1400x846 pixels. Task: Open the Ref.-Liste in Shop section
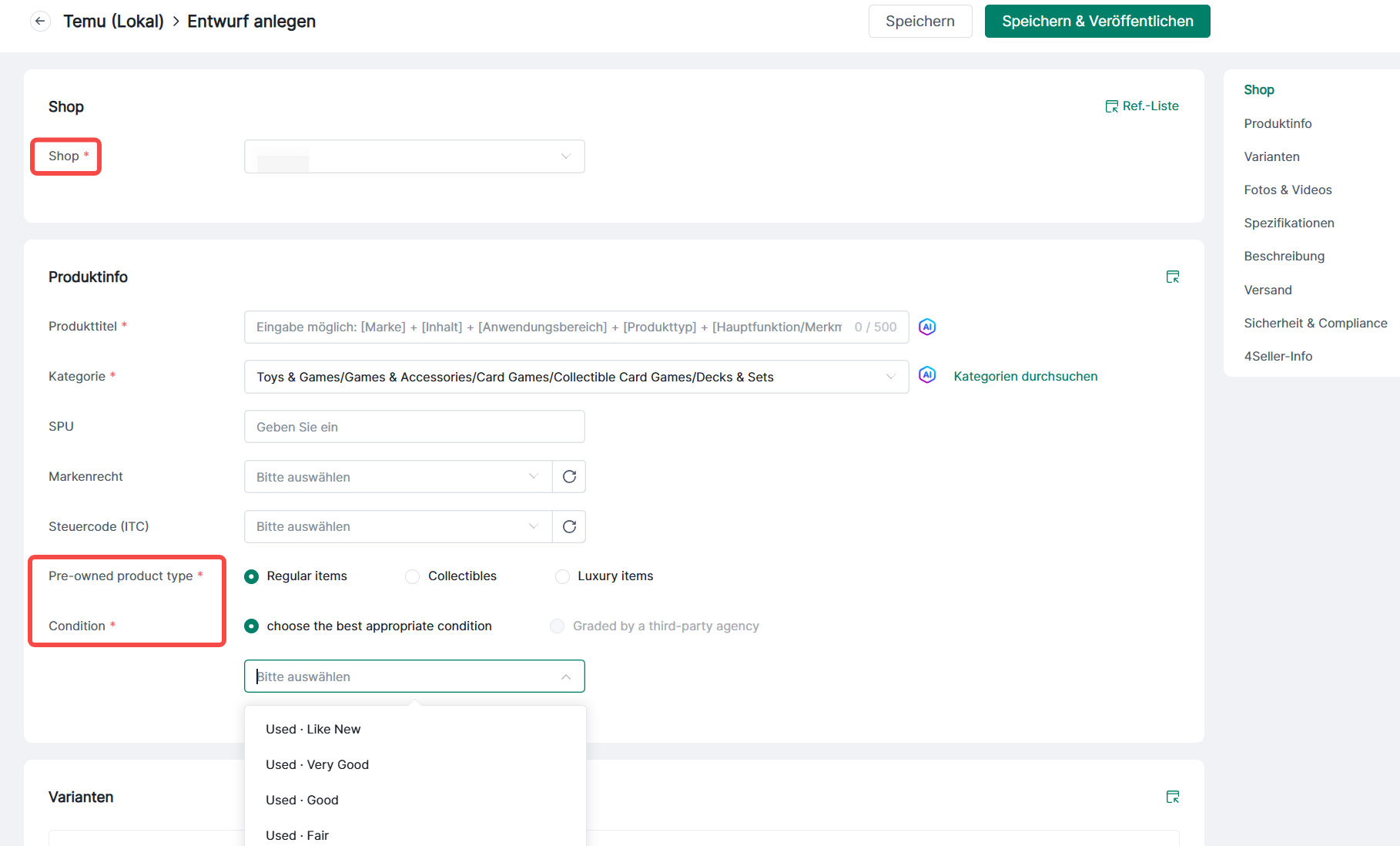(1142, 106)
